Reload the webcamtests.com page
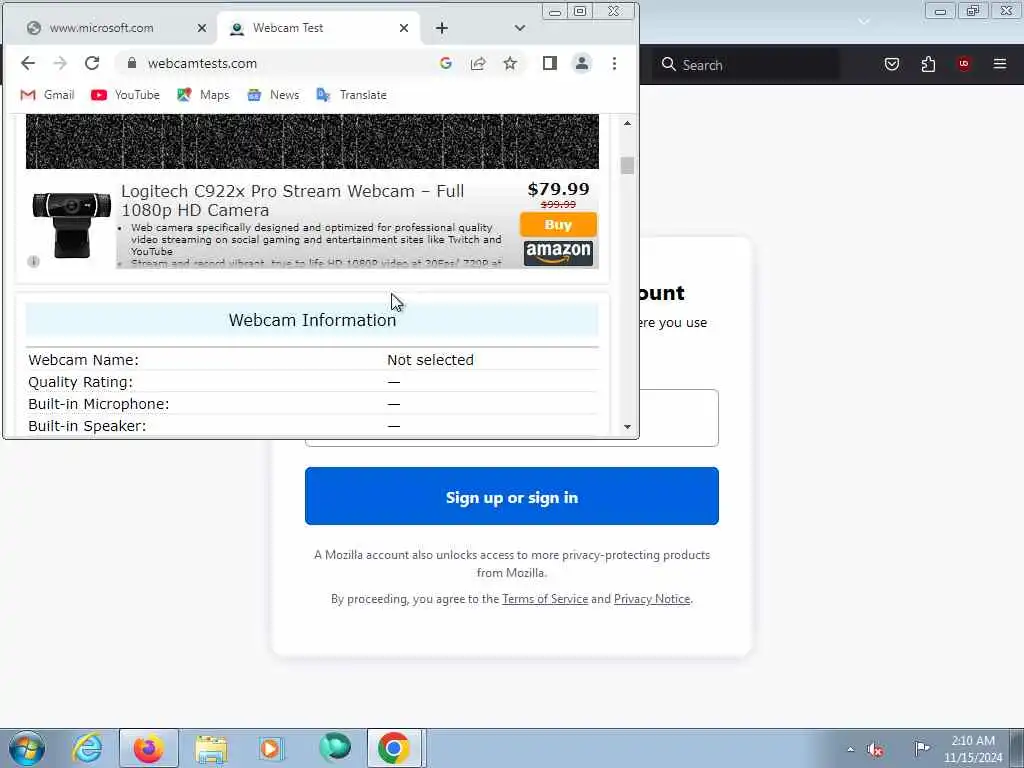This screenshot has height=768, width=1024. pos(91,63)
